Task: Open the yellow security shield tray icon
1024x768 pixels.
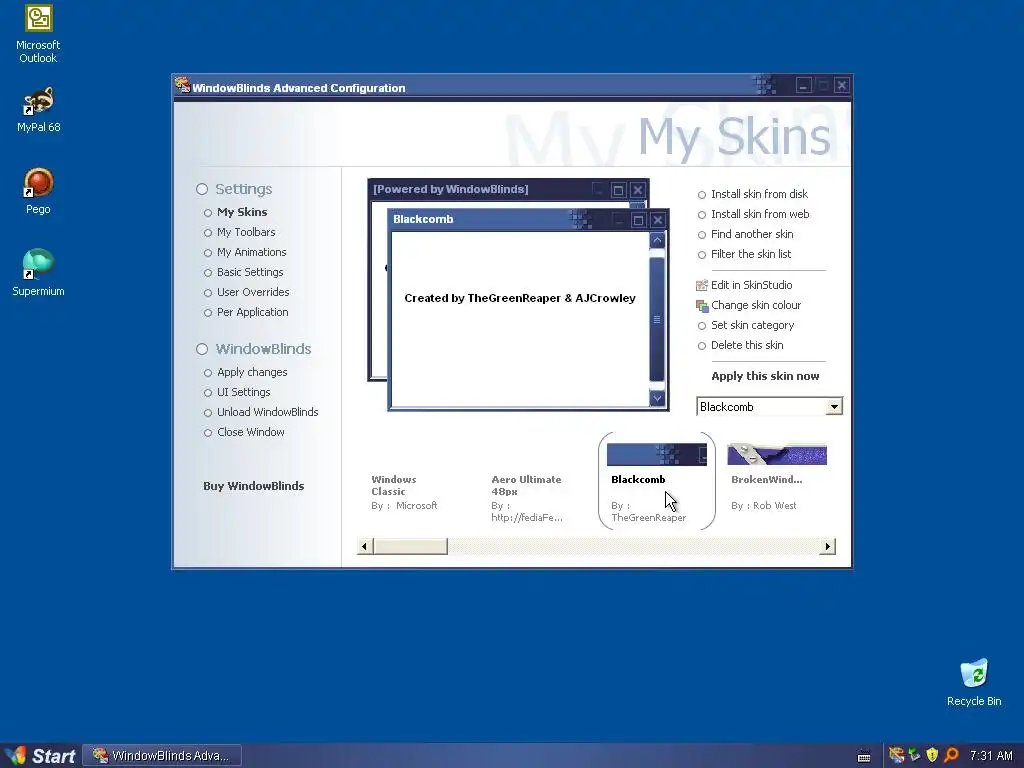Action: pos(932,755)
